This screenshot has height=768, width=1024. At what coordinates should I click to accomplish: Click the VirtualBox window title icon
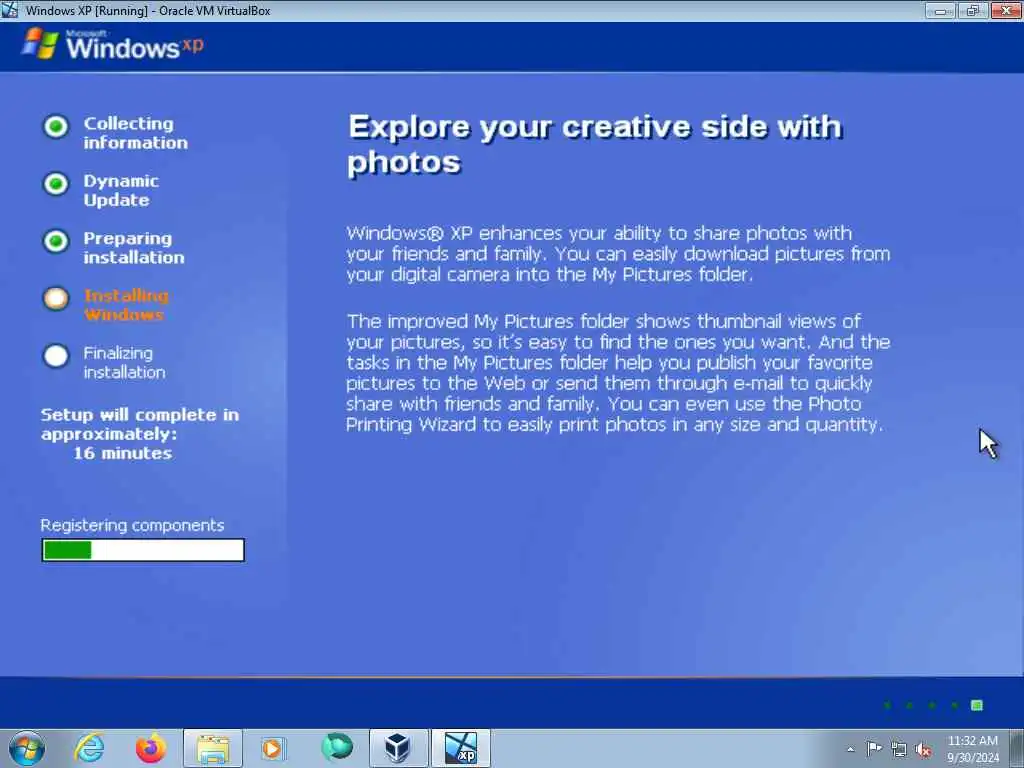(10, 10)
